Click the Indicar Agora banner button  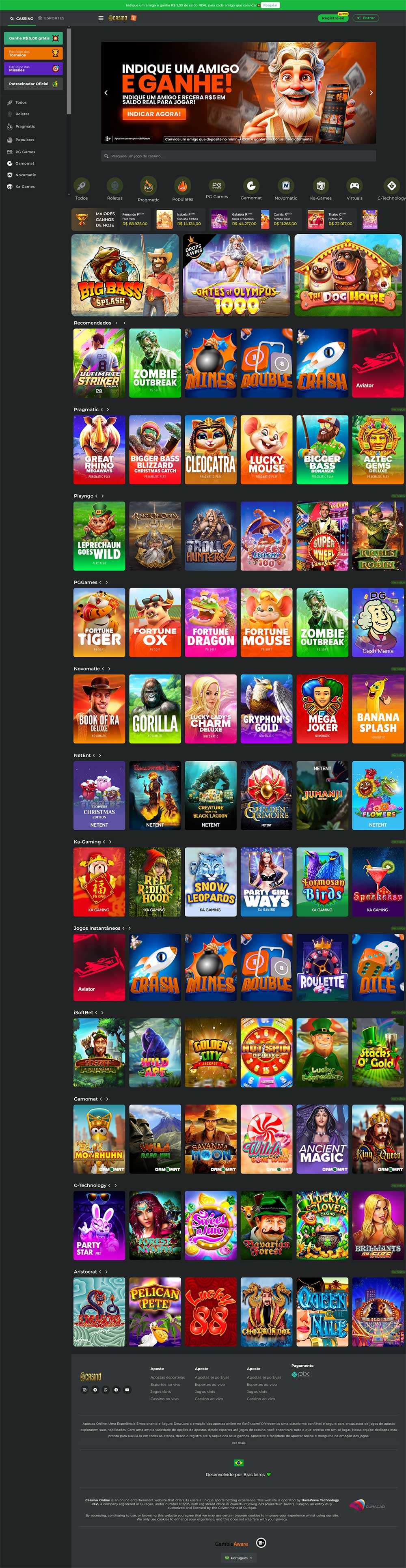pos(153,114)
